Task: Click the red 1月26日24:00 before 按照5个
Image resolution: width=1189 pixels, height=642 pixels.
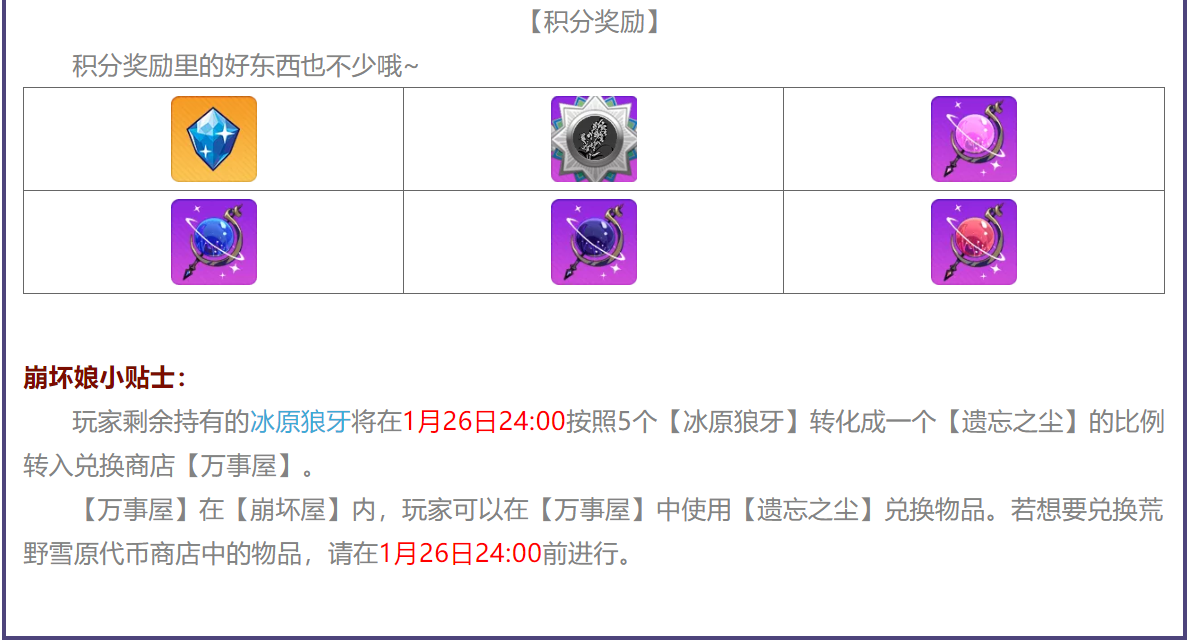Action: tap(484, 421)
